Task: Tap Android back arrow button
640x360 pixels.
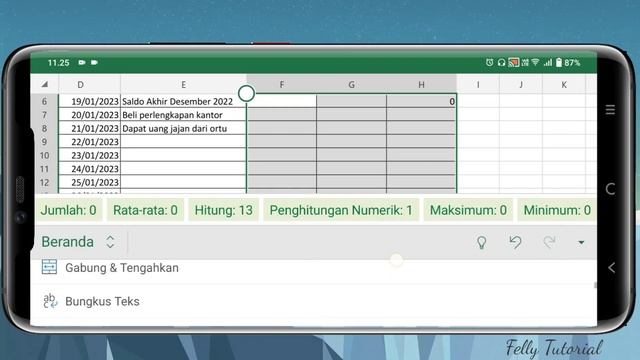Action: tap(611, 268)
